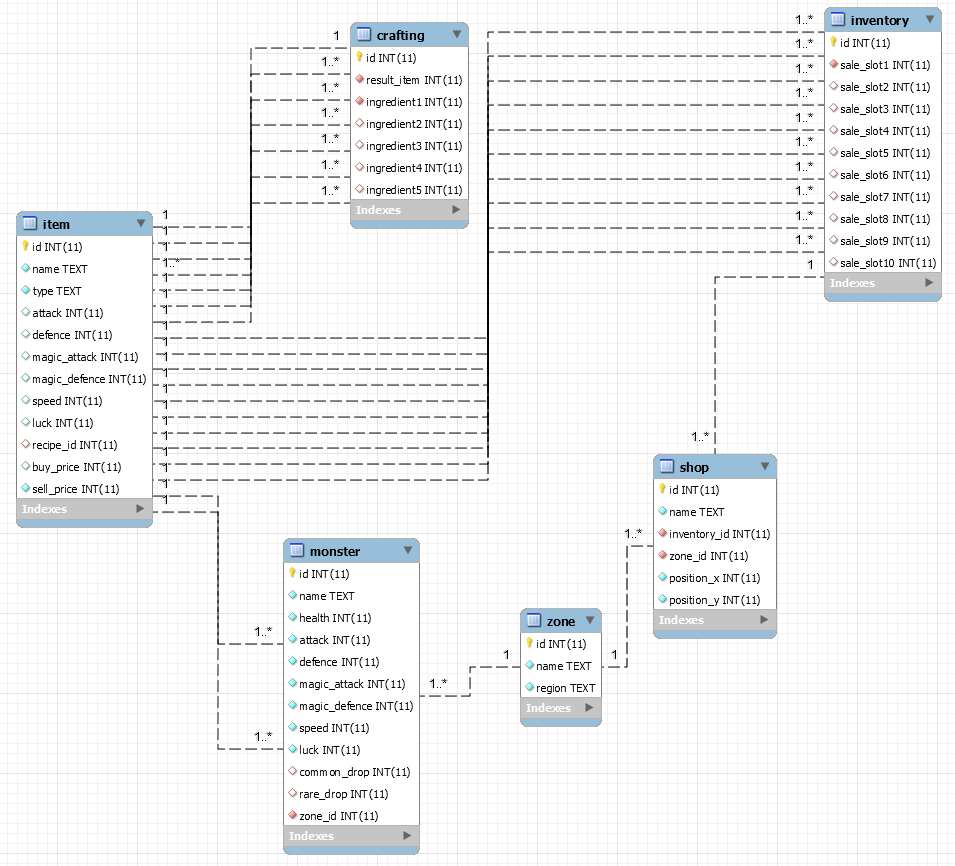Select inventory_id column in shop table
Viewport: 955px width, 866px height.
tap(719, 534)
